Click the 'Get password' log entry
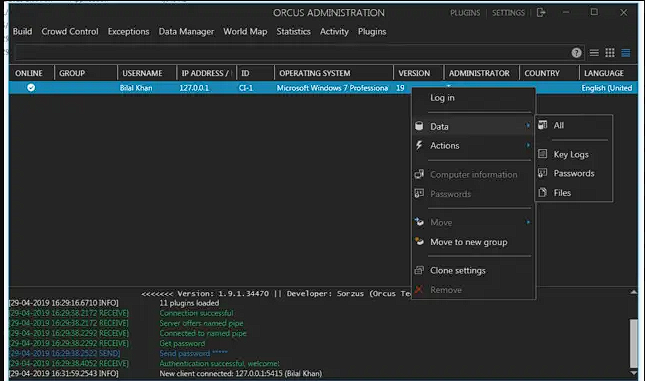 (x=182, y=343)
